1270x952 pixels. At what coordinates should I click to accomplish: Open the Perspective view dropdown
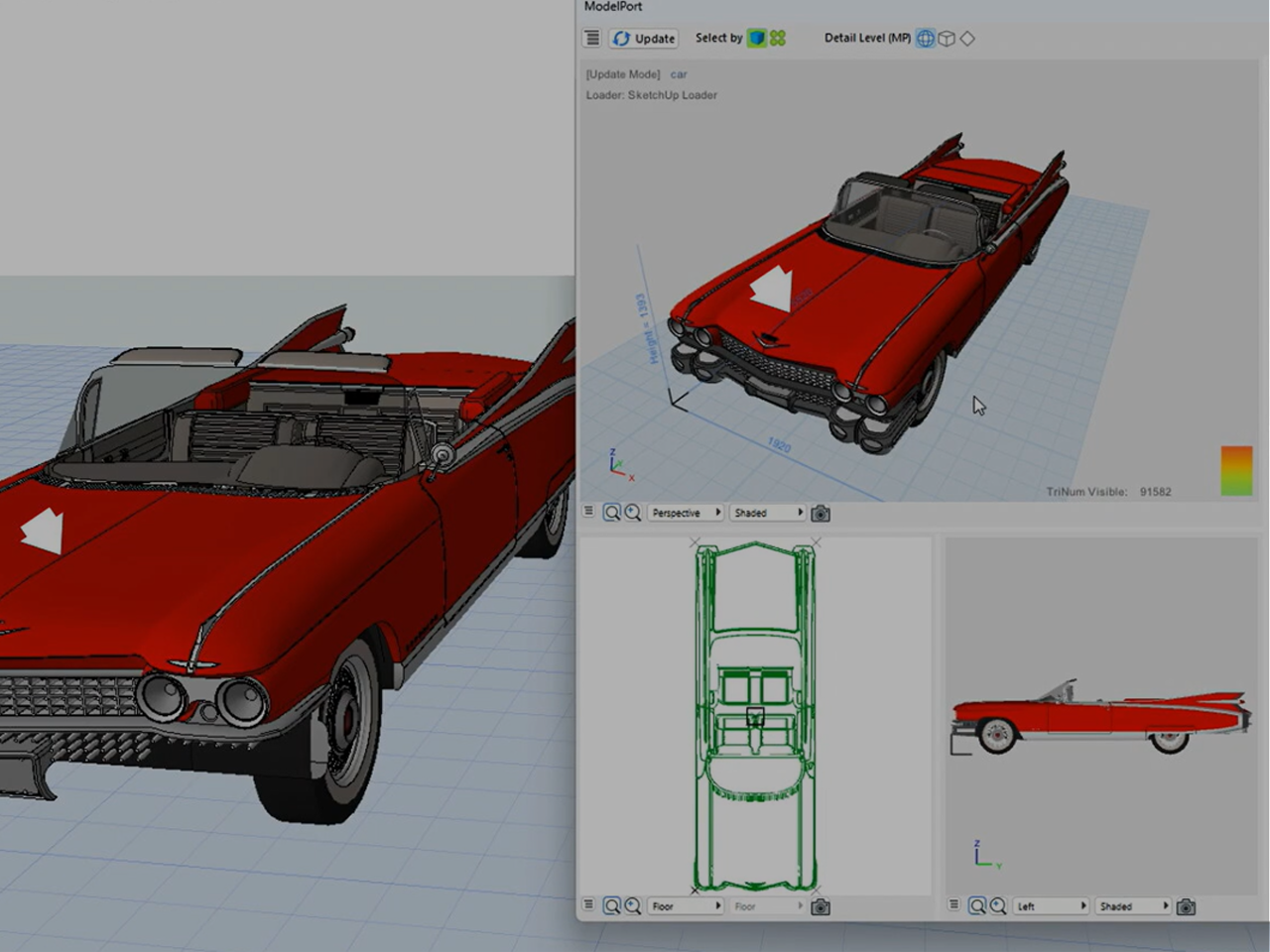tap(686, 513)
